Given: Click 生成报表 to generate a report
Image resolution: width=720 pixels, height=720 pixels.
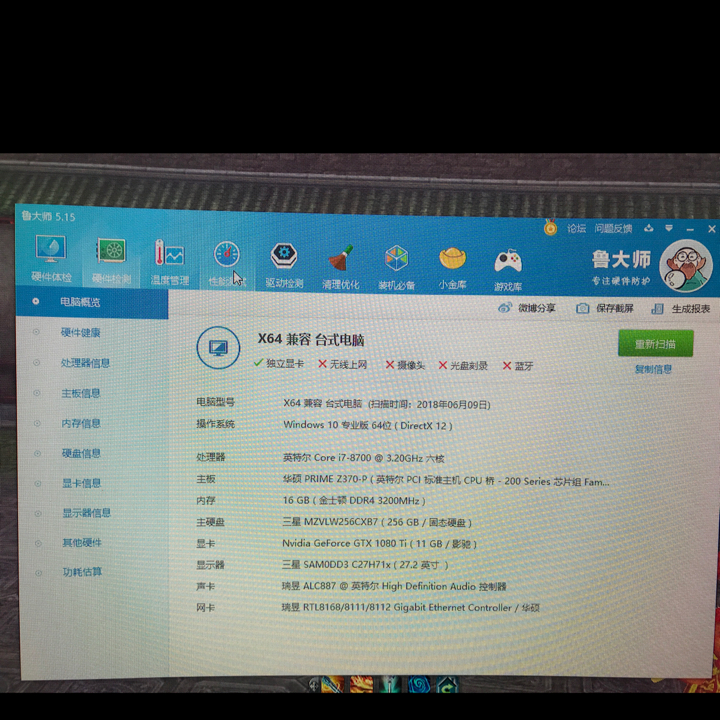Looking at the screenshot, I should point(681,309).
